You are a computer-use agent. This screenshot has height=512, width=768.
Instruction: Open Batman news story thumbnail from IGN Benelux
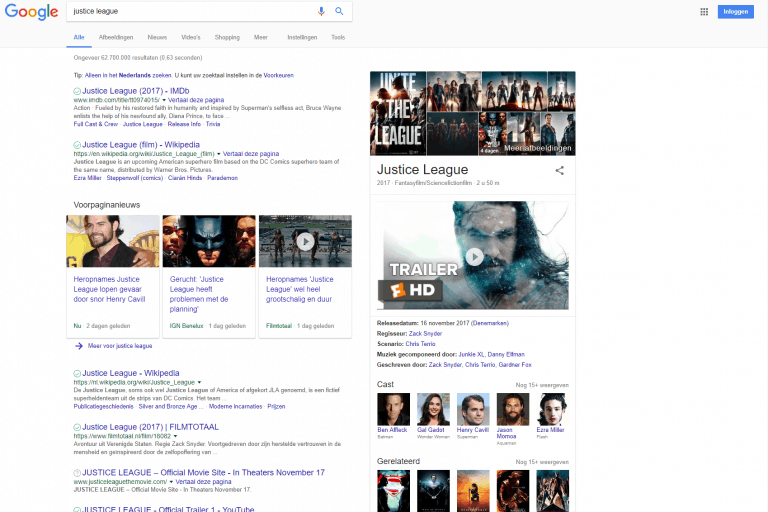coord(209,241)
